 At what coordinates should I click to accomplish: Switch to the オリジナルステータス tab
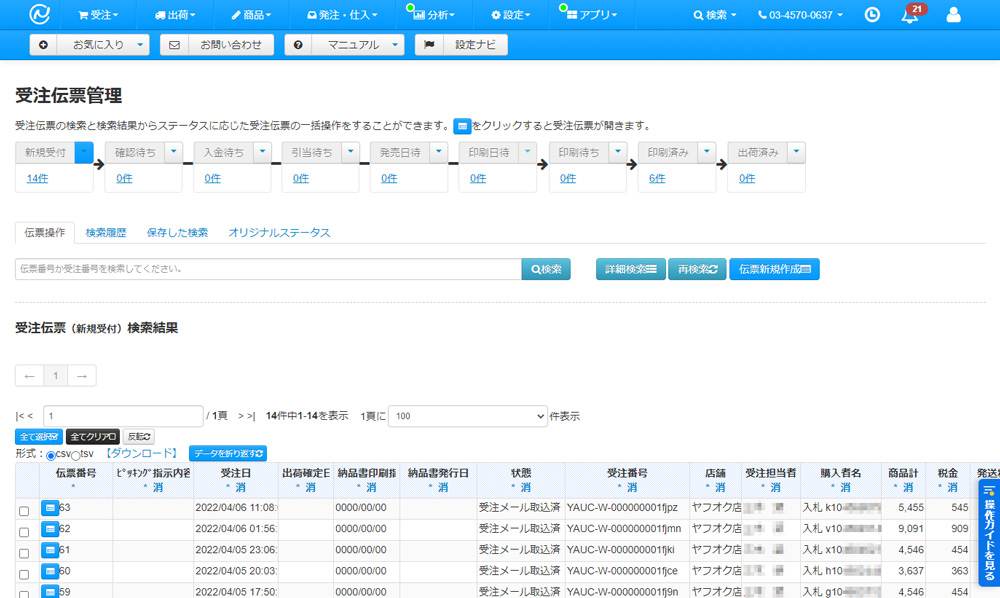(279, 233)
